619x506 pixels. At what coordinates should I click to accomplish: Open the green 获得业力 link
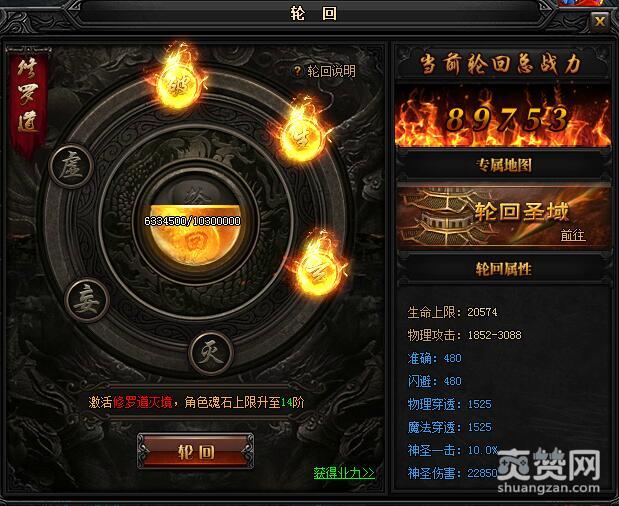point(344,472)
